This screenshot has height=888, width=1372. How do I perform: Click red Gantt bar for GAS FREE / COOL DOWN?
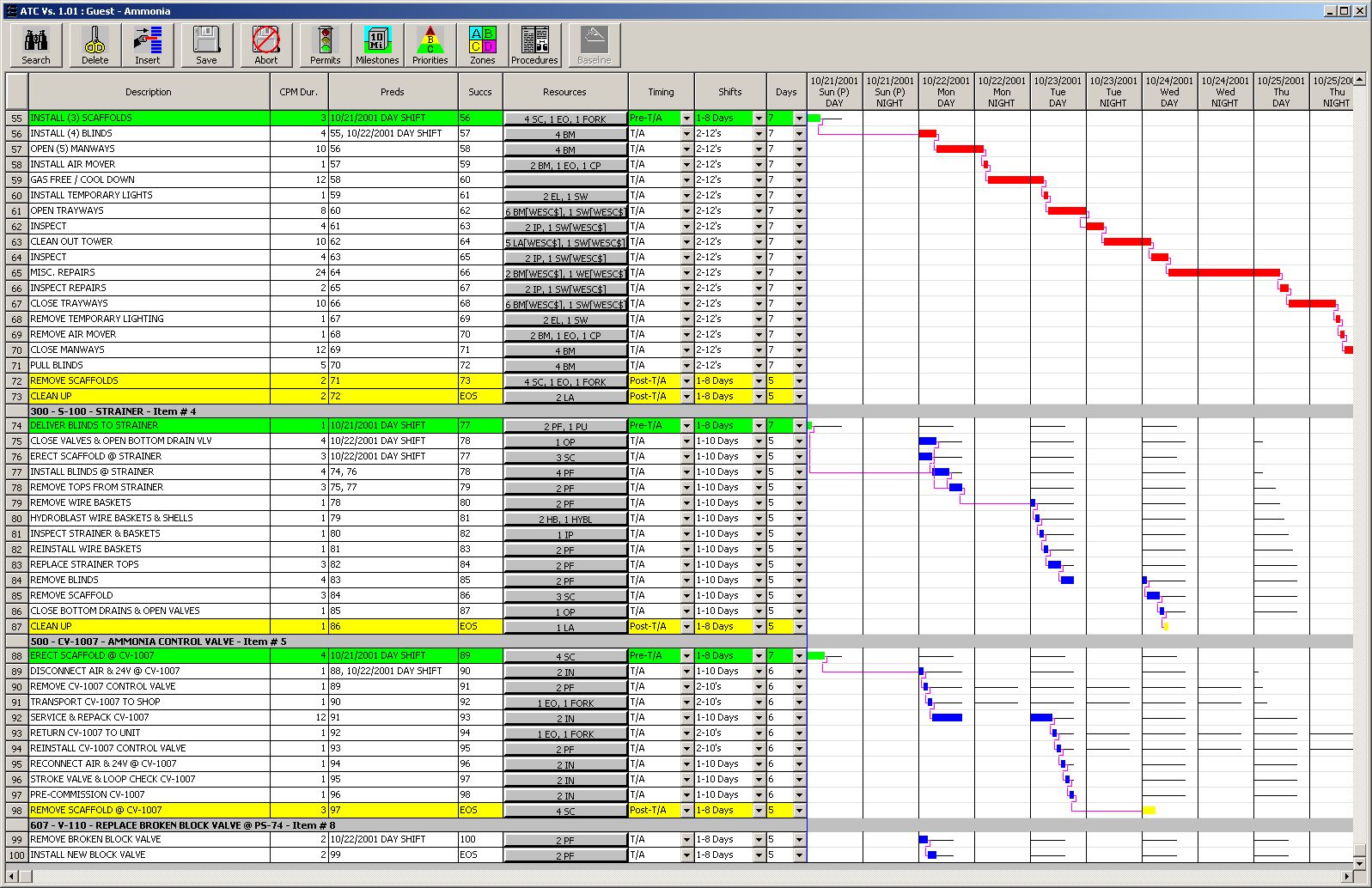(1015, 179)
